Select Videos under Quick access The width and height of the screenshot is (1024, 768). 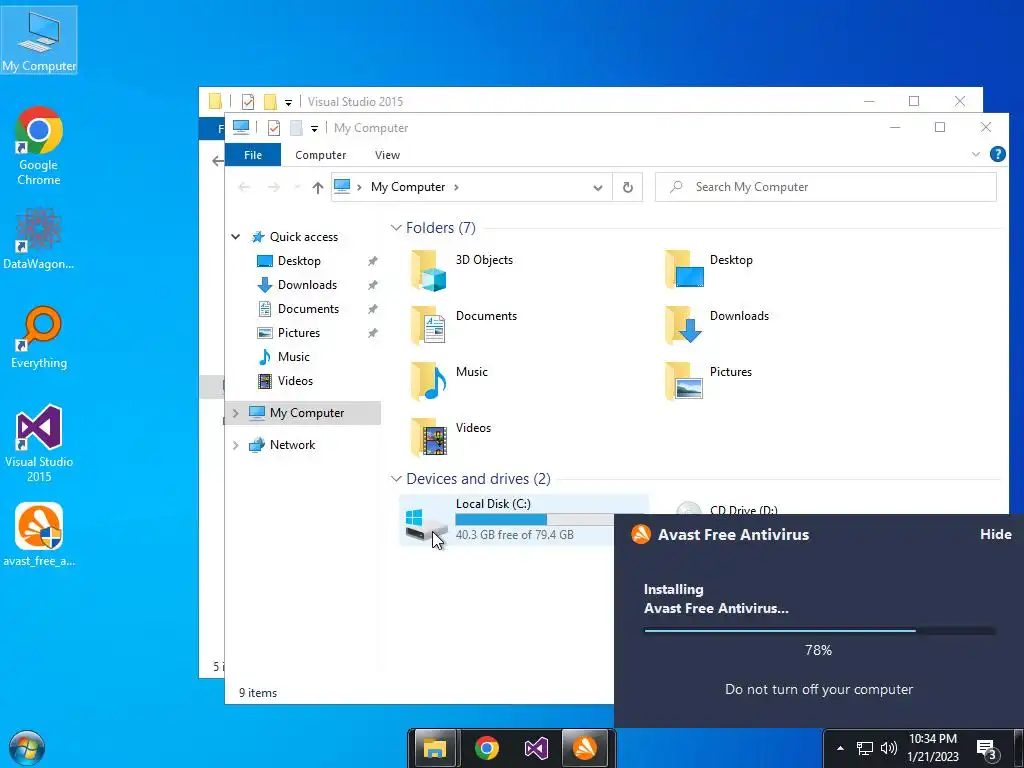(x=295, y=381)
